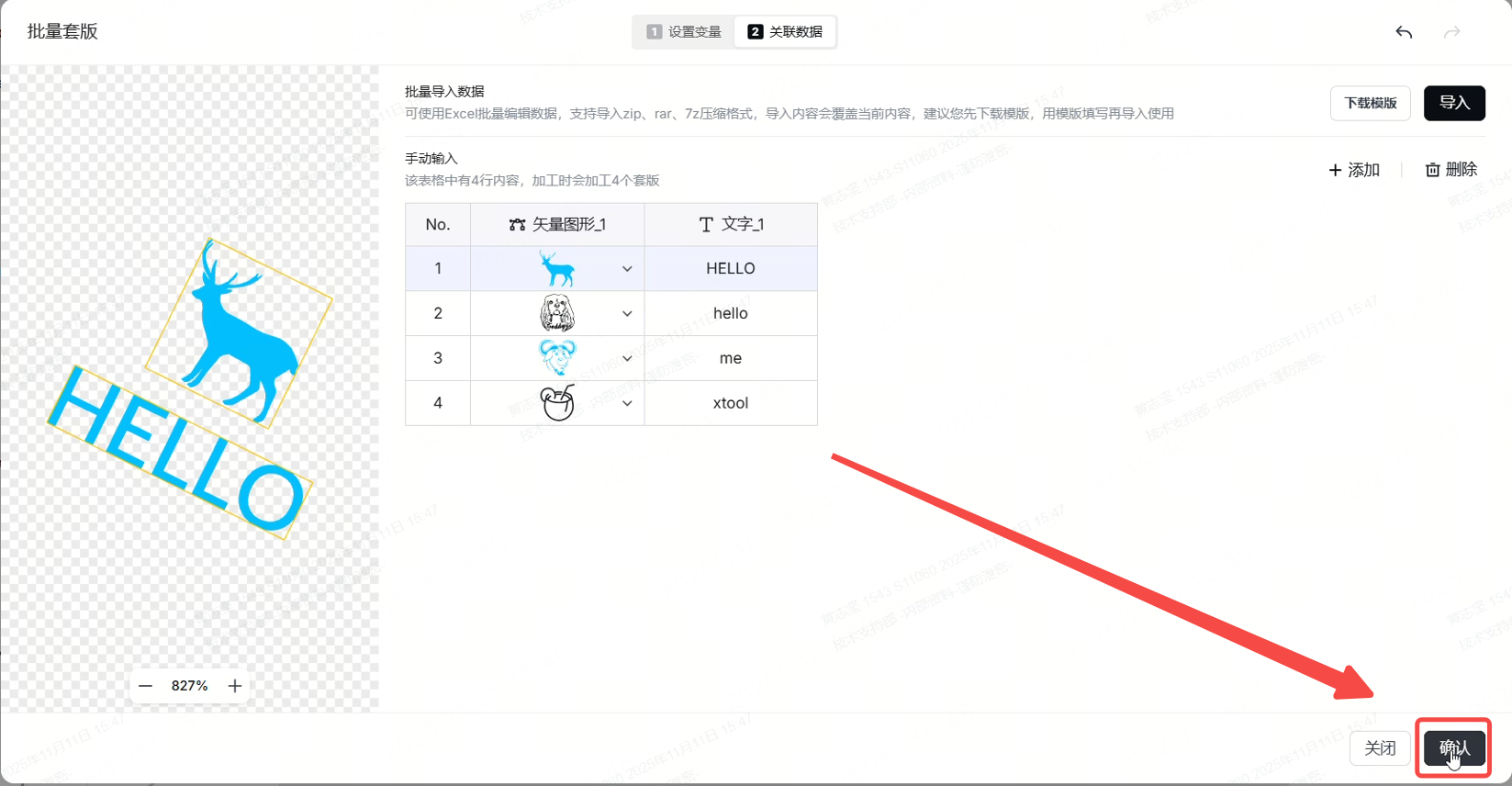Image resolution: width=1512 pixels, height=786 pixels.
Task: Click the blue deer graphic in row 1
Action: 556,269
